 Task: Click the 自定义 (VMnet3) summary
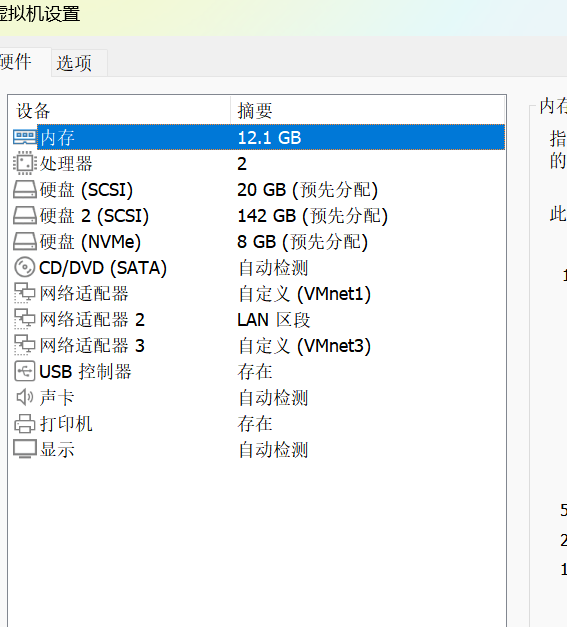[x=305, y=345]
